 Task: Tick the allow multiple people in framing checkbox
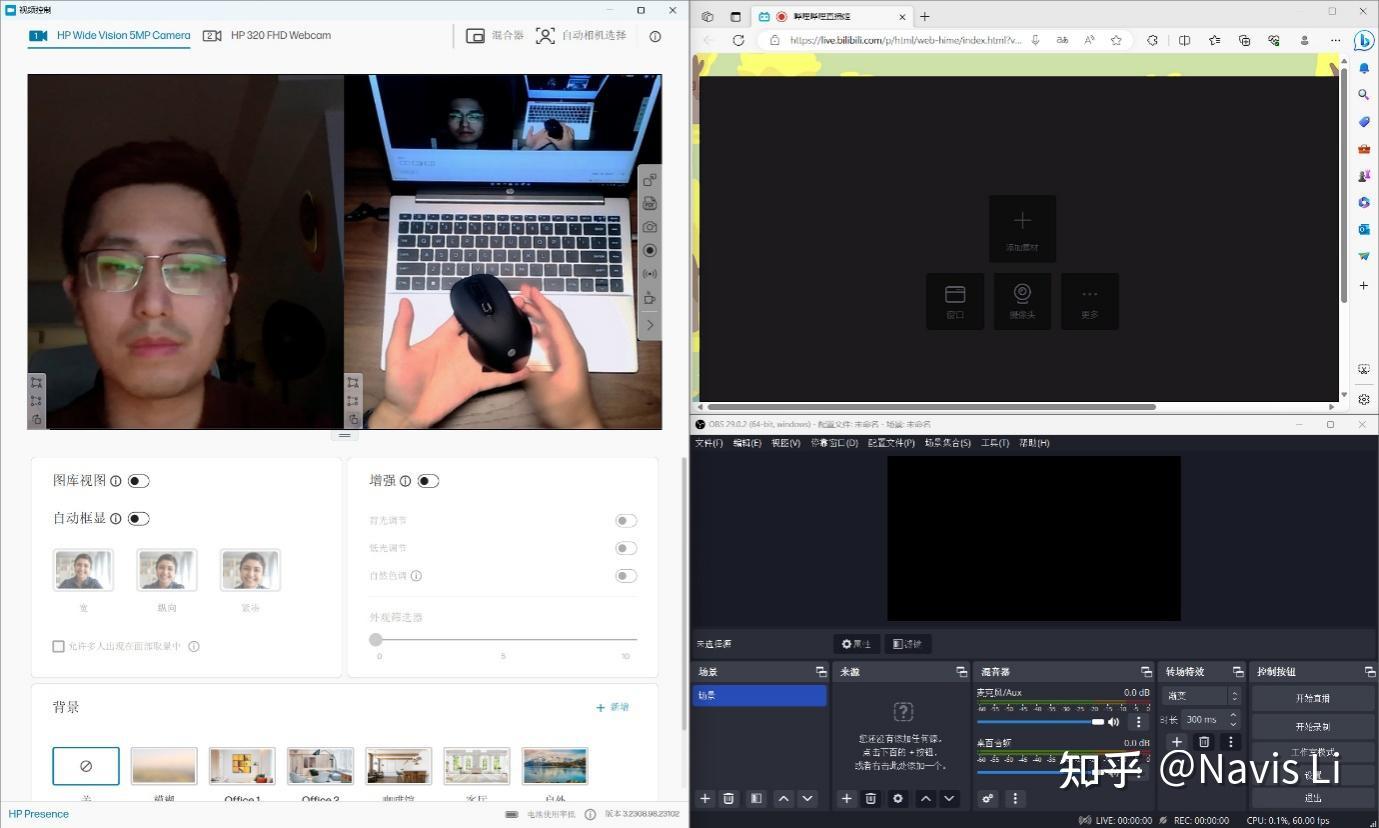[58, 646]
